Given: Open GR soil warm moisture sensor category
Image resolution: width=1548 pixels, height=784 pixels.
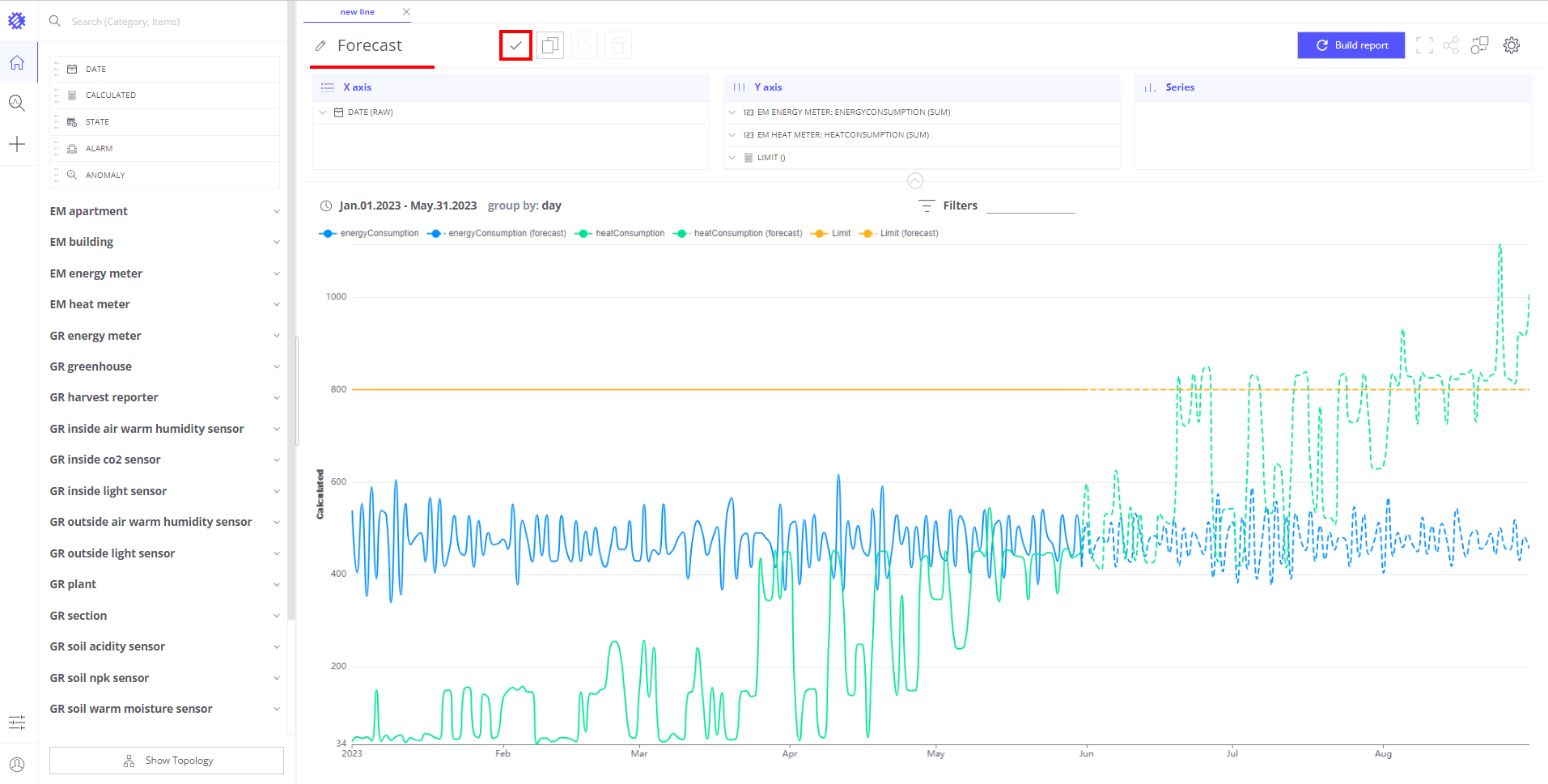Looking at the screenshot, I should [x=164, y=709].
